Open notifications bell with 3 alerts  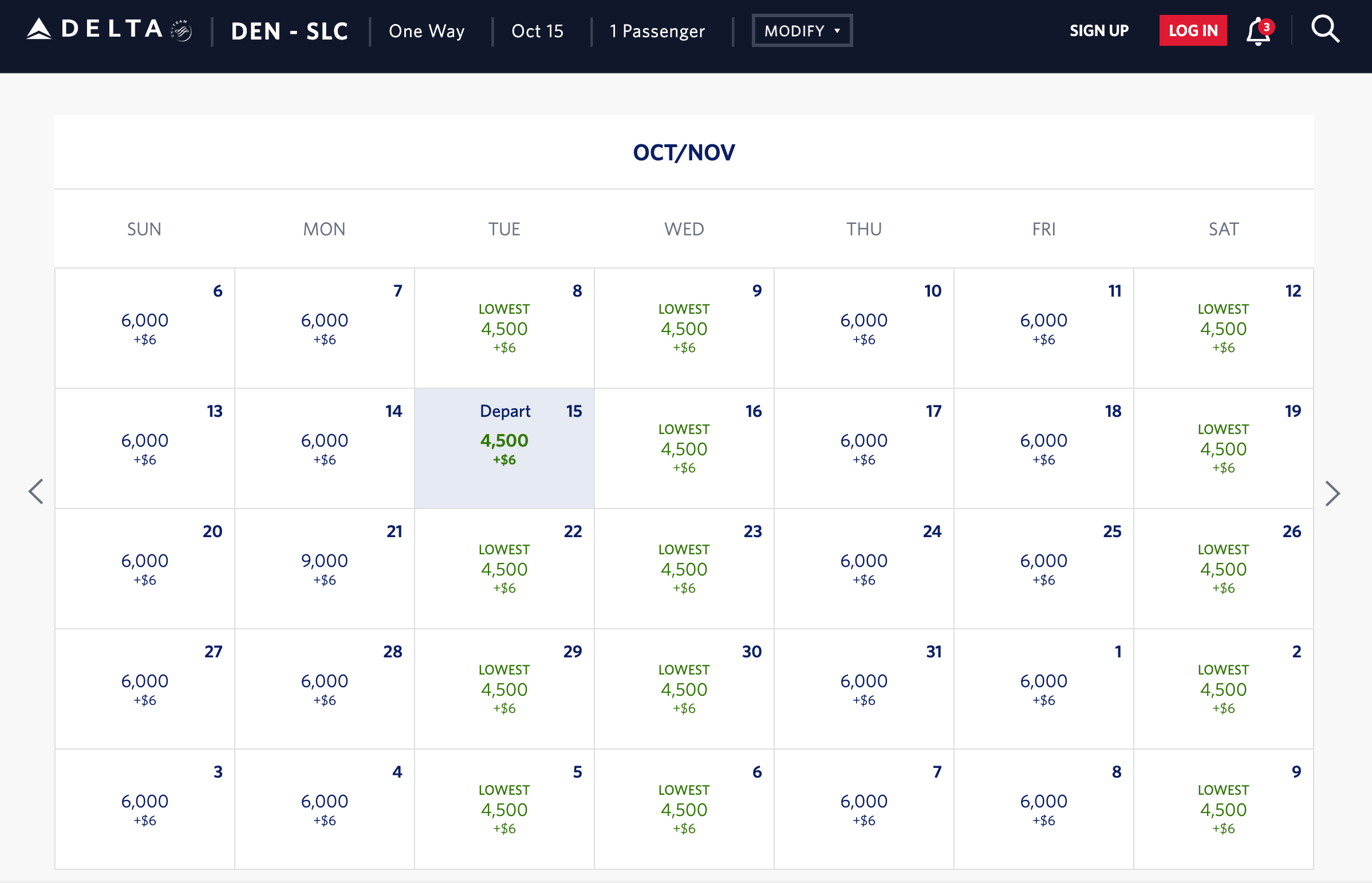(1257, 31)
